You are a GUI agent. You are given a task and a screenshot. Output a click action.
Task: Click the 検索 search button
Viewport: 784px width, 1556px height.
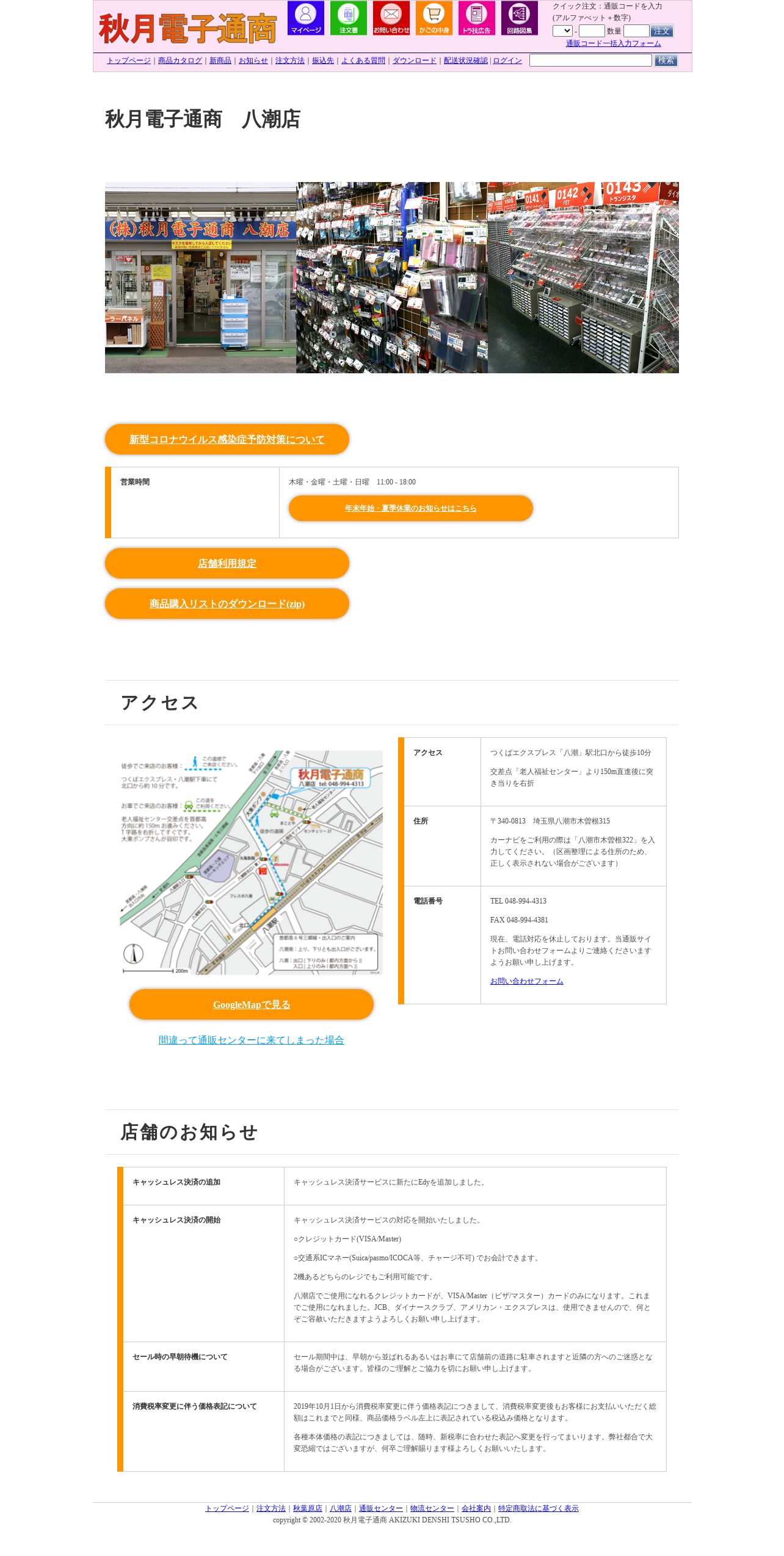coord(666,60)
